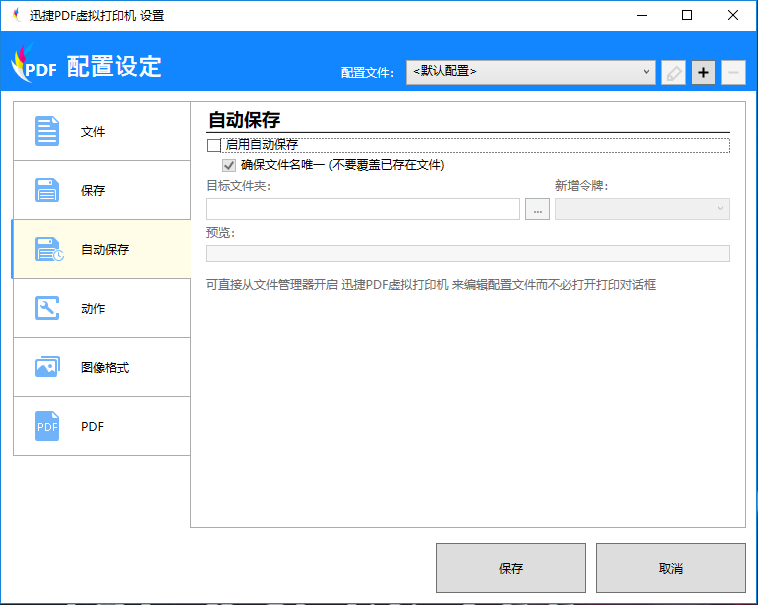Switch to the PDF settings tab
This screenshot has width=758, height=605.
coord(102,426)
